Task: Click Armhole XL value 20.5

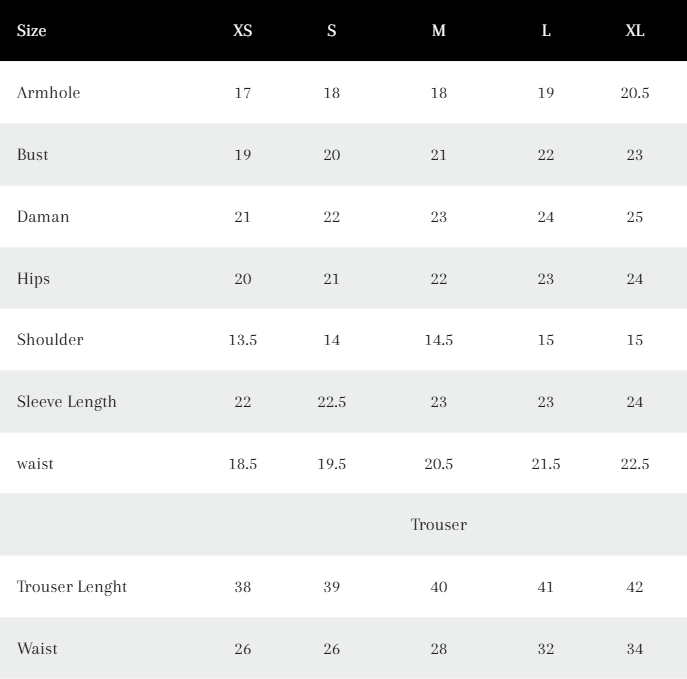Action: click(x=634, y=93)
